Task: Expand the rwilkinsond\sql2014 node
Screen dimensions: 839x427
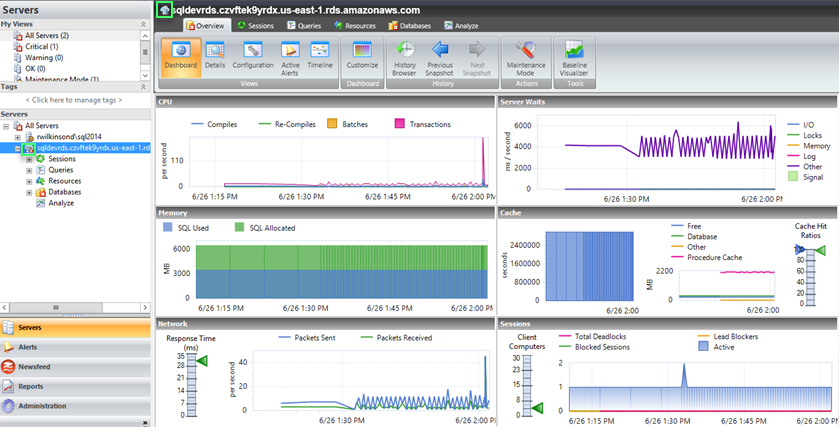Action: (18, 137)
